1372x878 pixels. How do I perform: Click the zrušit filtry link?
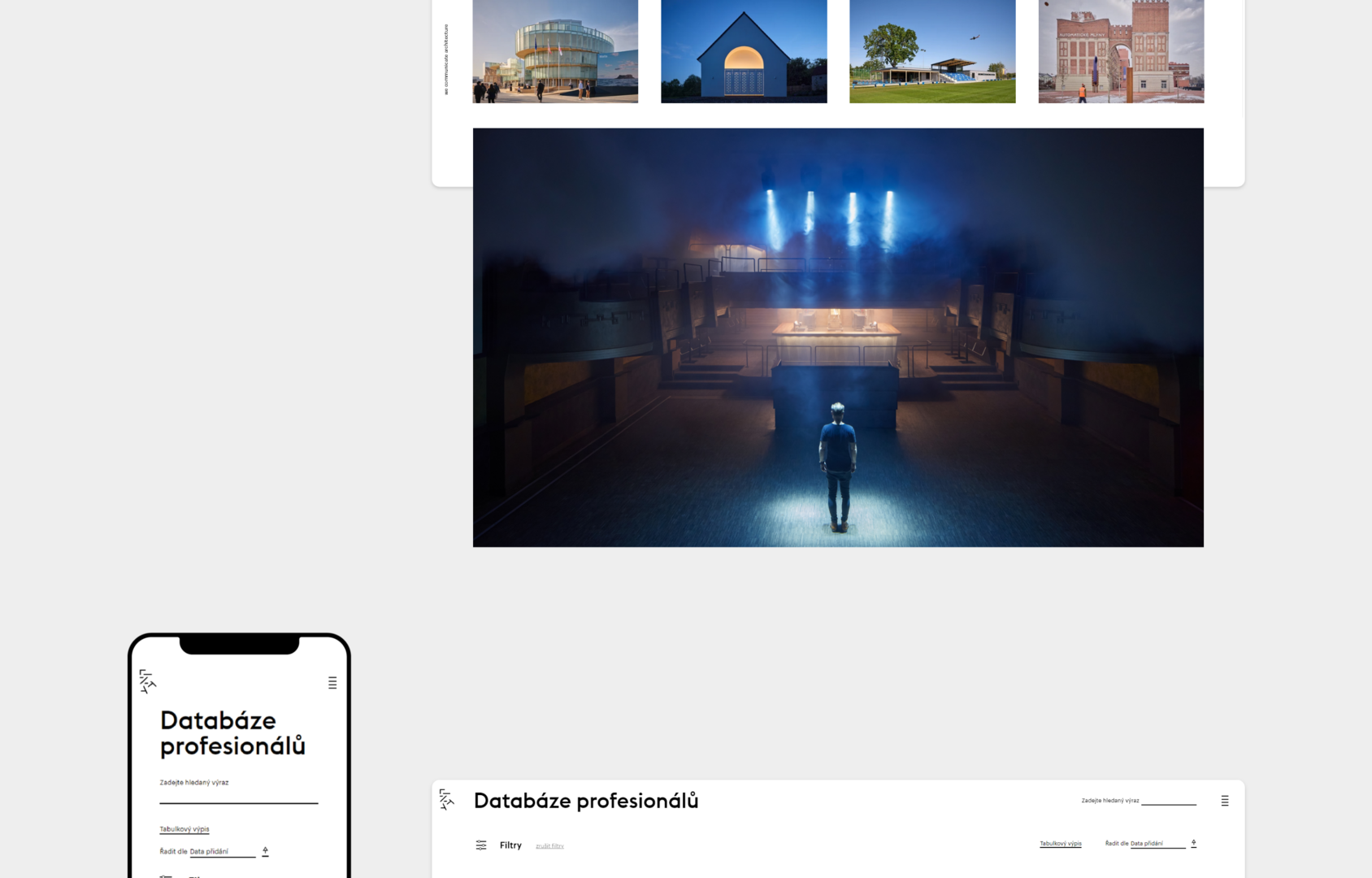(x=549, y=846)
